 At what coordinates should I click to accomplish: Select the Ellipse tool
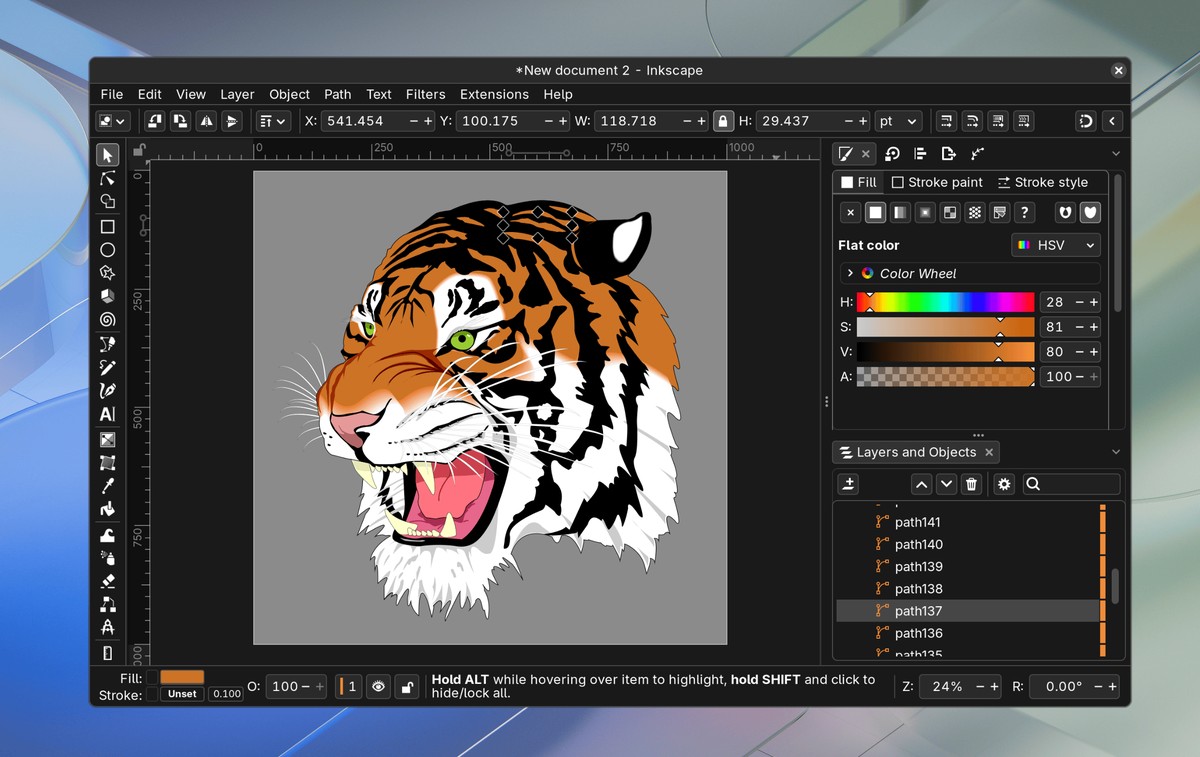(107, 250)
